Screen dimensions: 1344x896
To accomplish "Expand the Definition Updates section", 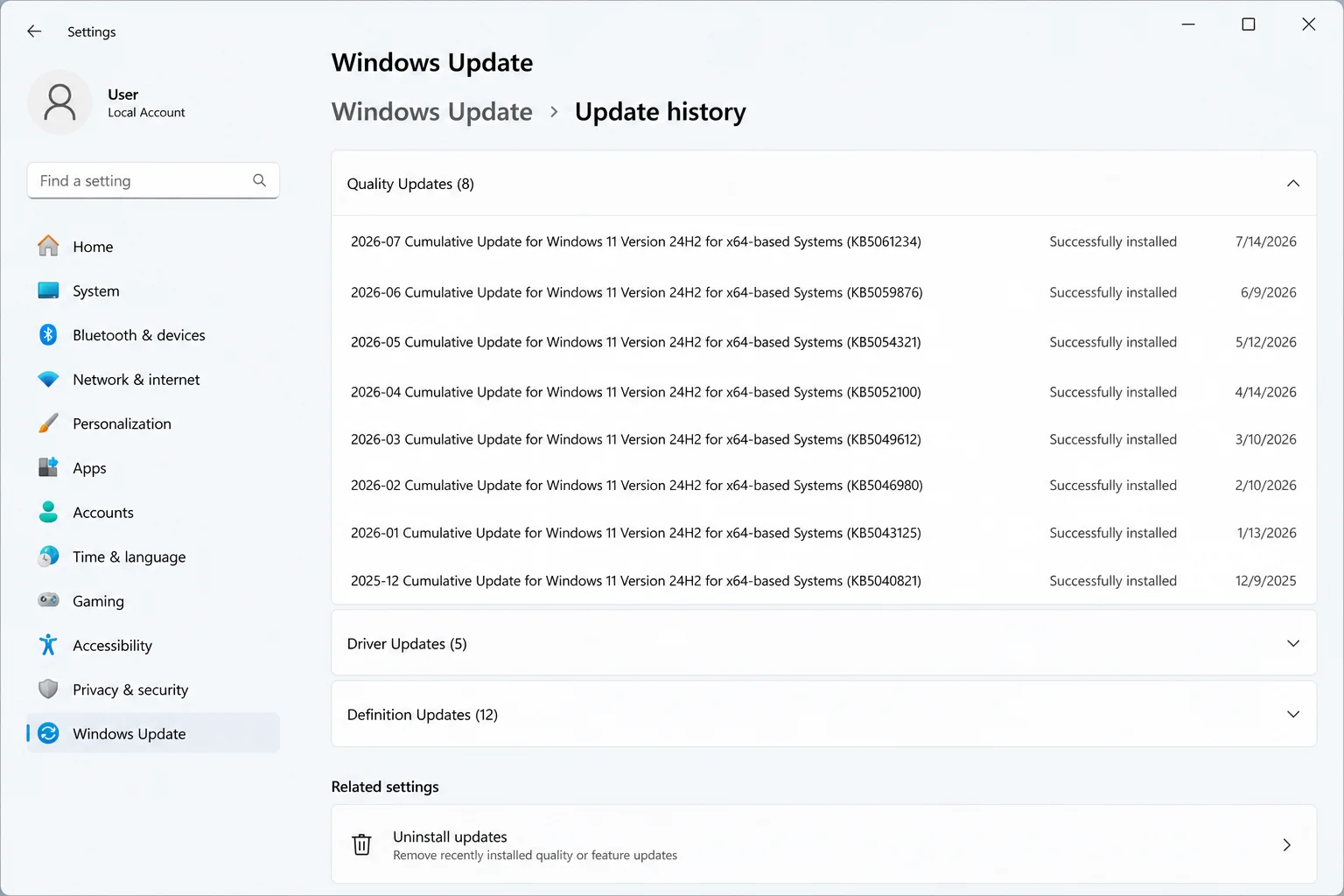I will 1293,714.
